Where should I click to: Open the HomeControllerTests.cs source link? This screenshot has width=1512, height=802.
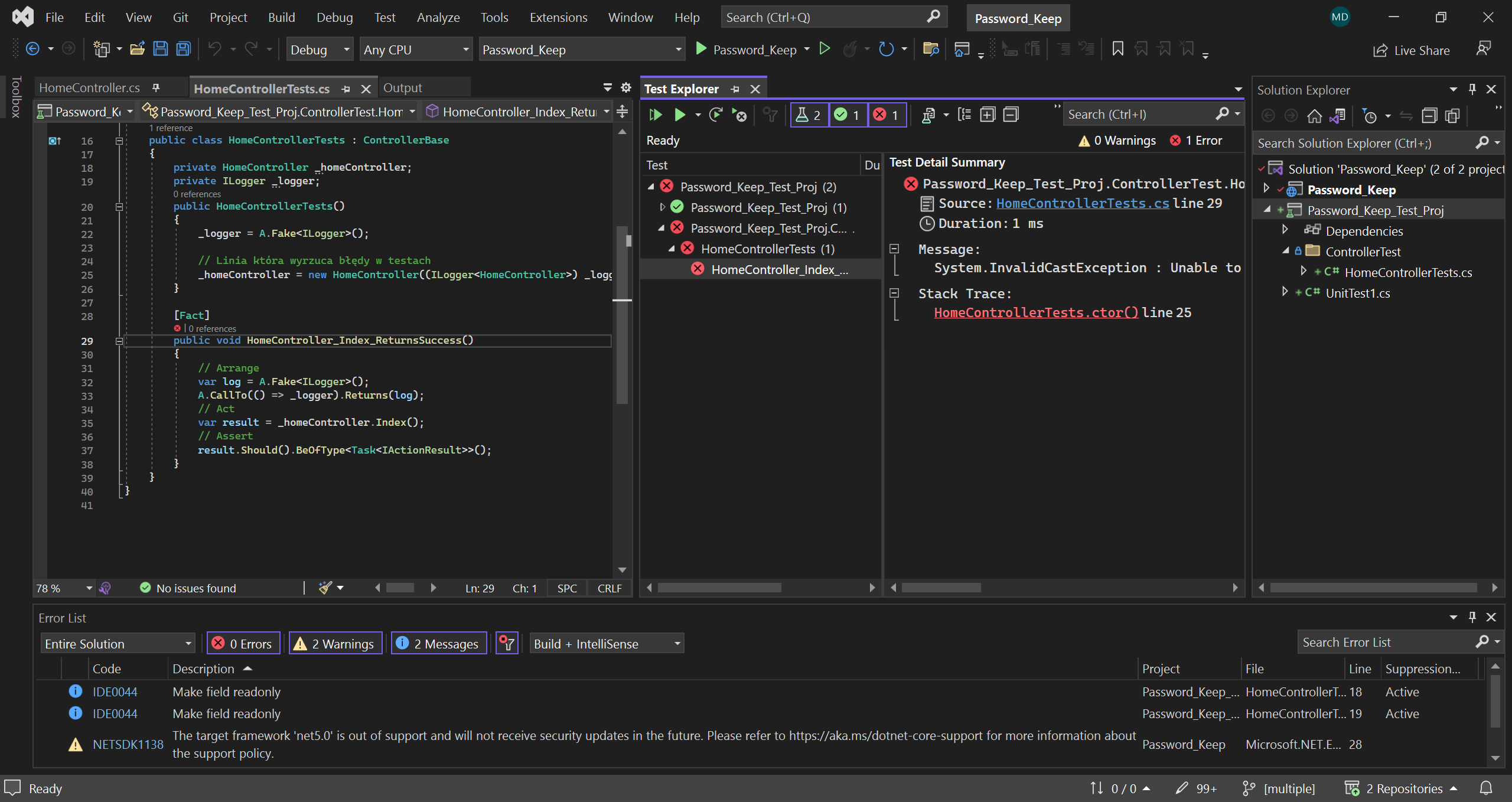coord(1083,203)
